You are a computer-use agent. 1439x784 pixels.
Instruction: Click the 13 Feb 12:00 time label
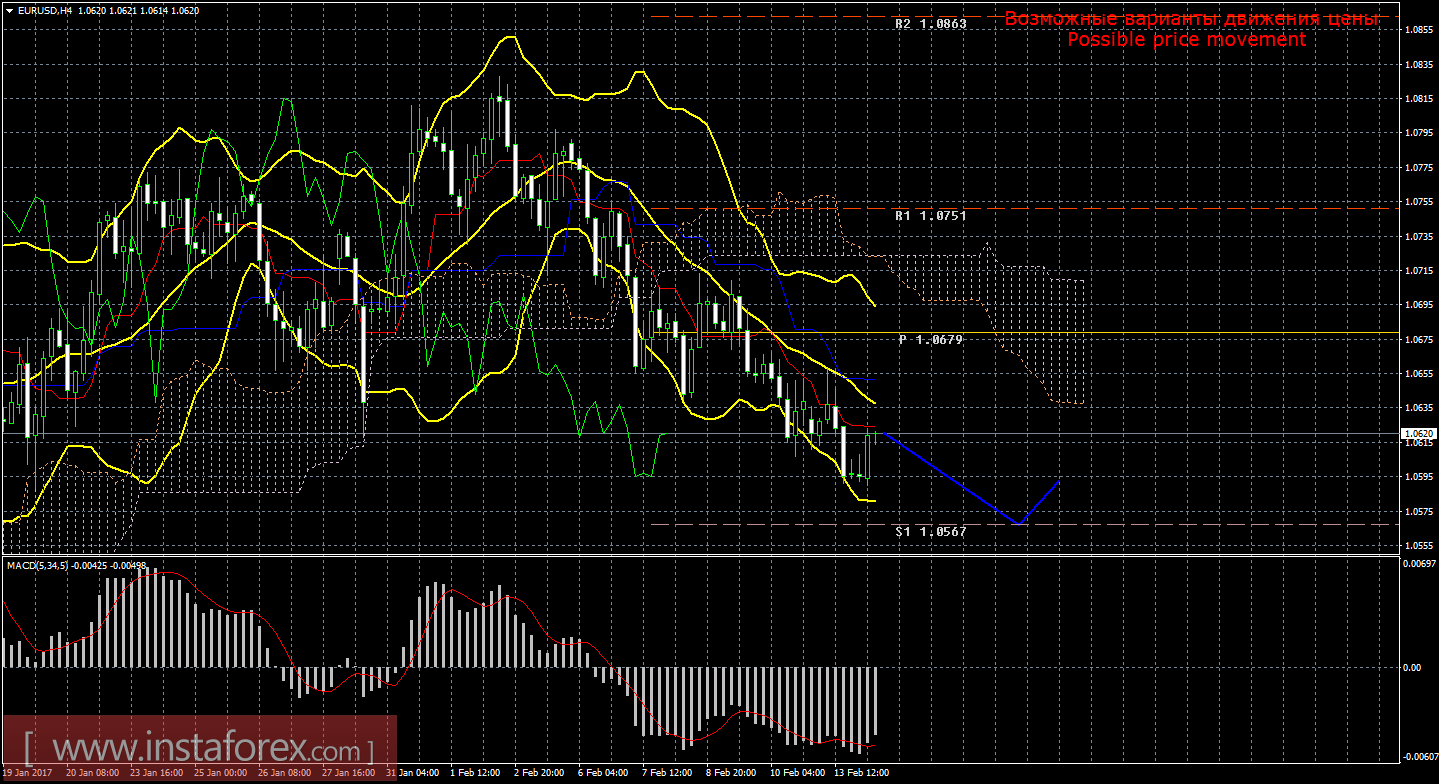tap(861, 773)
